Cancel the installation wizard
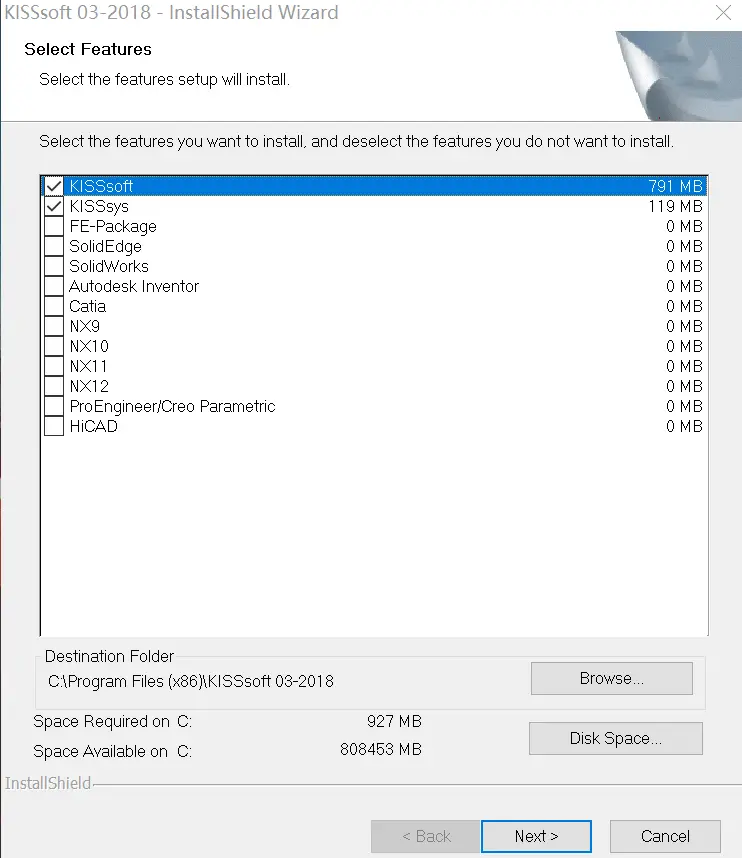The width and height of the screenshot is (742, 858). (665, 836)
